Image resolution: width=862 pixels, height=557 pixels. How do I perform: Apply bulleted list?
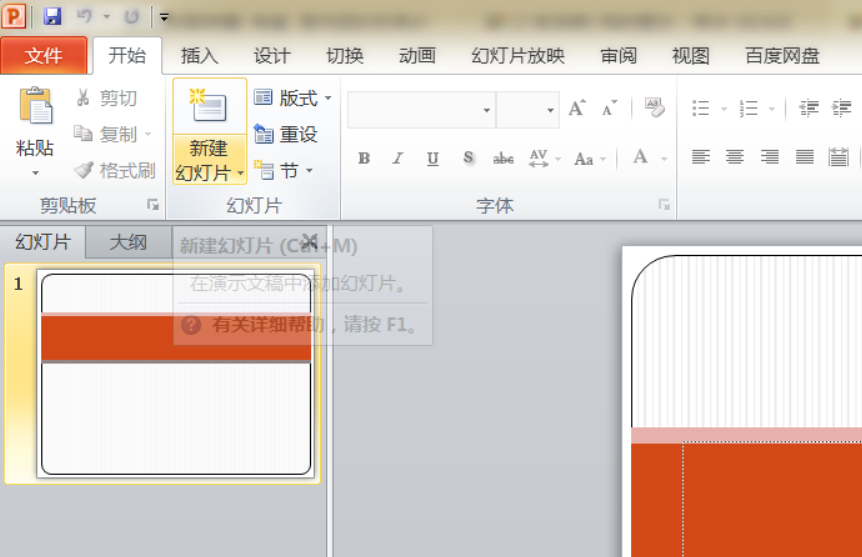pos(700,108)
